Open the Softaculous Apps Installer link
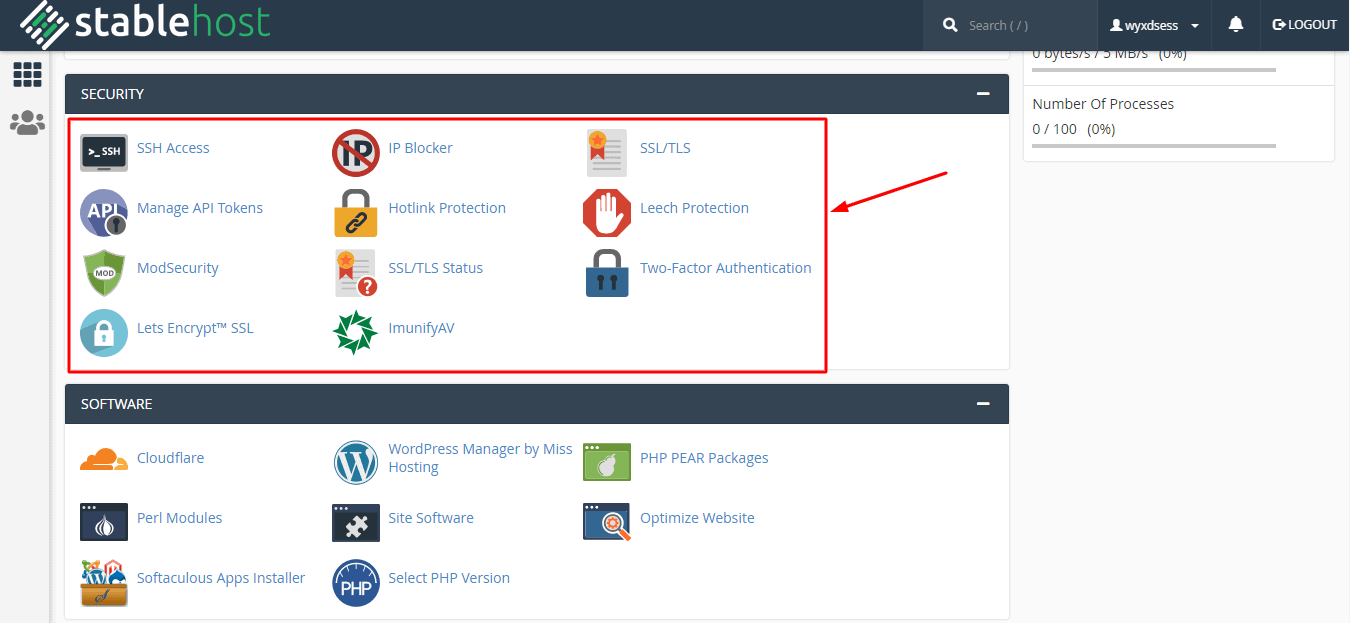Image resolution: width=1350 pixels, height=623 pixels. coord(220,578)
